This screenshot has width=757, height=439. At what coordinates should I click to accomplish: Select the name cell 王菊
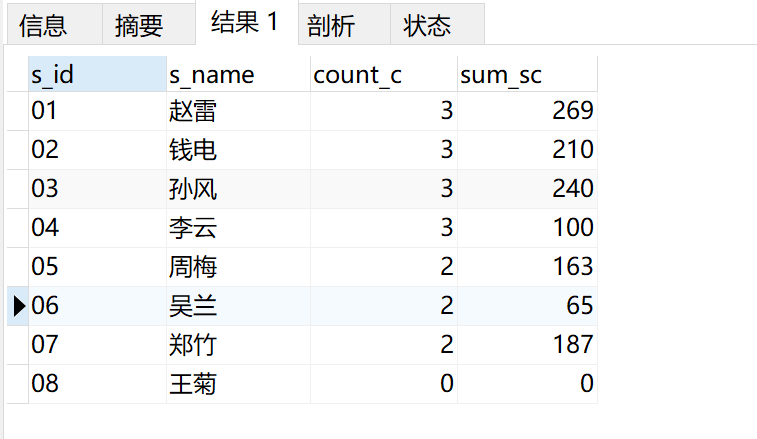237,384
